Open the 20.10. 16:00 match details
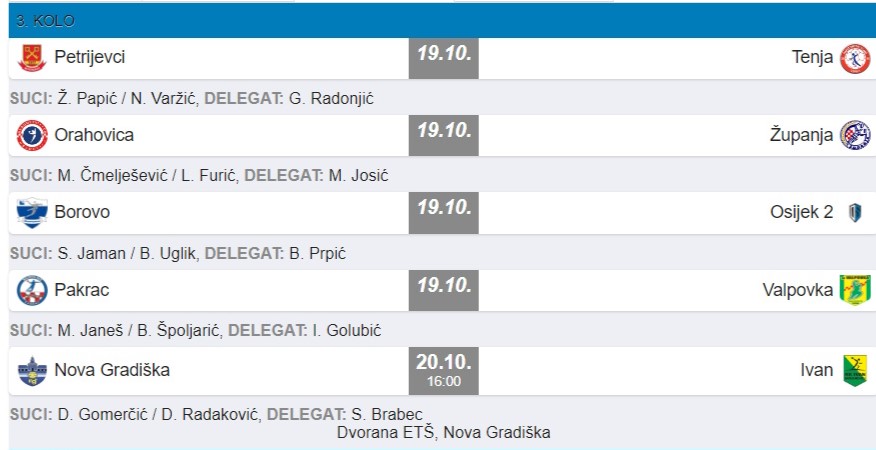Image resolution: width=876 pixels, height=450 pixels. (444, 370)
